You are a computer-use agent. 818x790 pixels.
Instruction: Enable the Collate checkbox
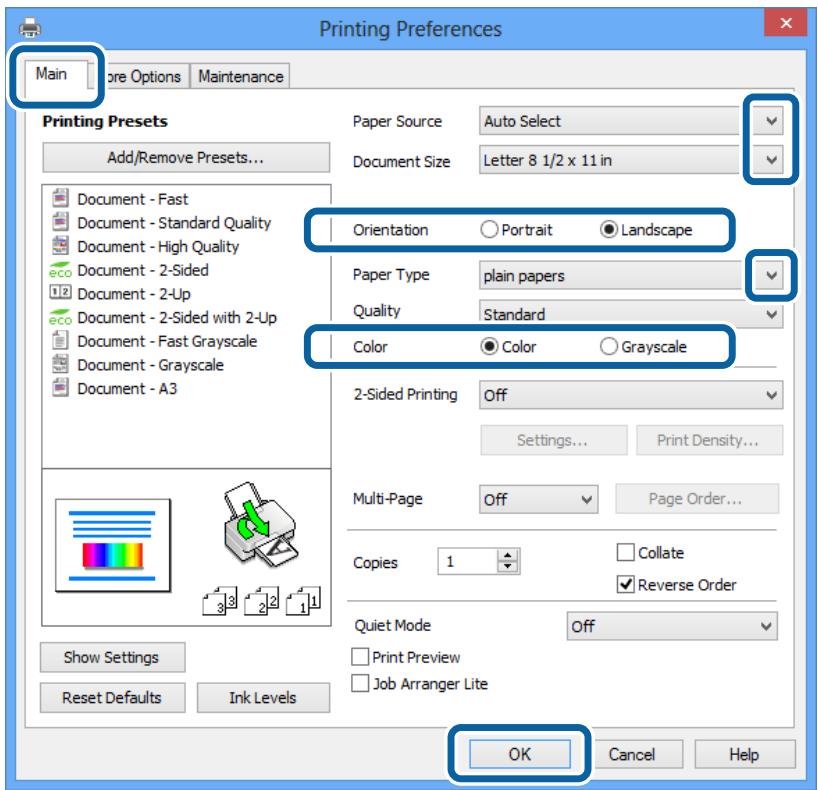tap(625, 552)
